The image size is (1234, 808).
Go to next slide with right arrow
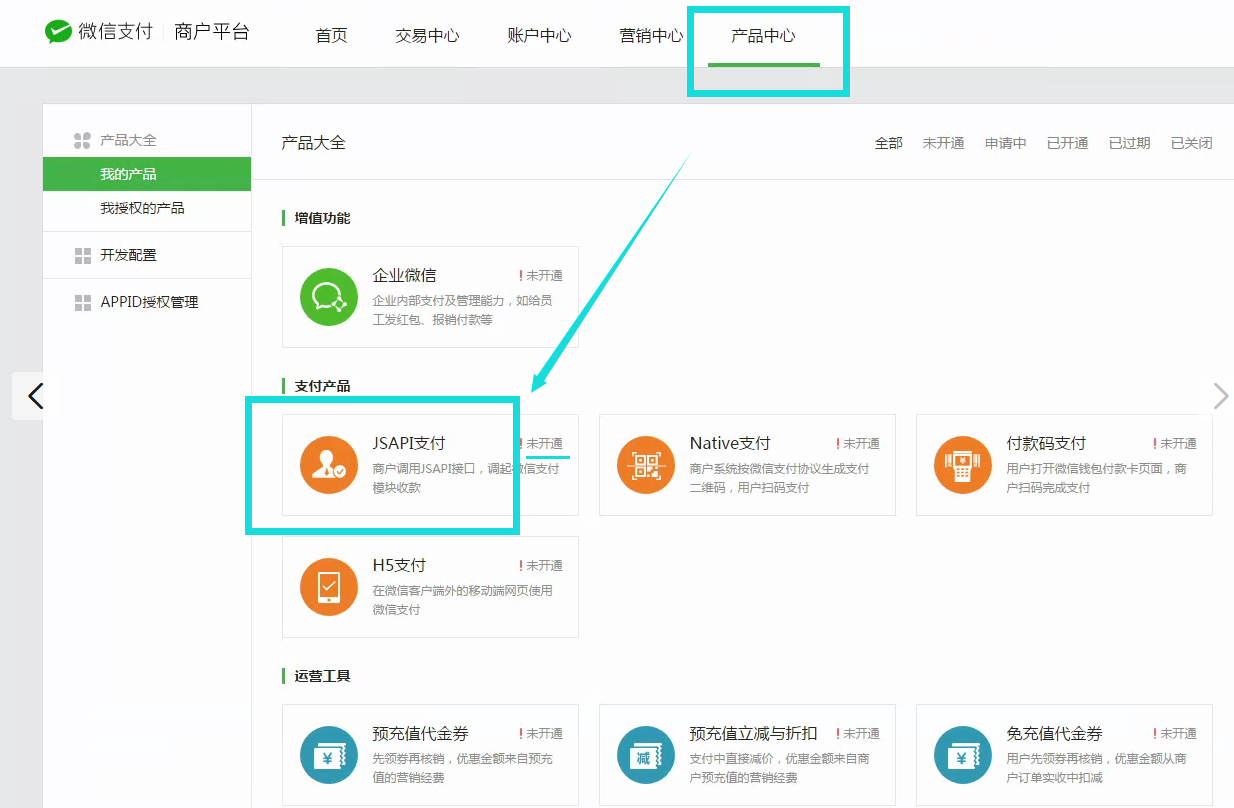point(1219,396)
